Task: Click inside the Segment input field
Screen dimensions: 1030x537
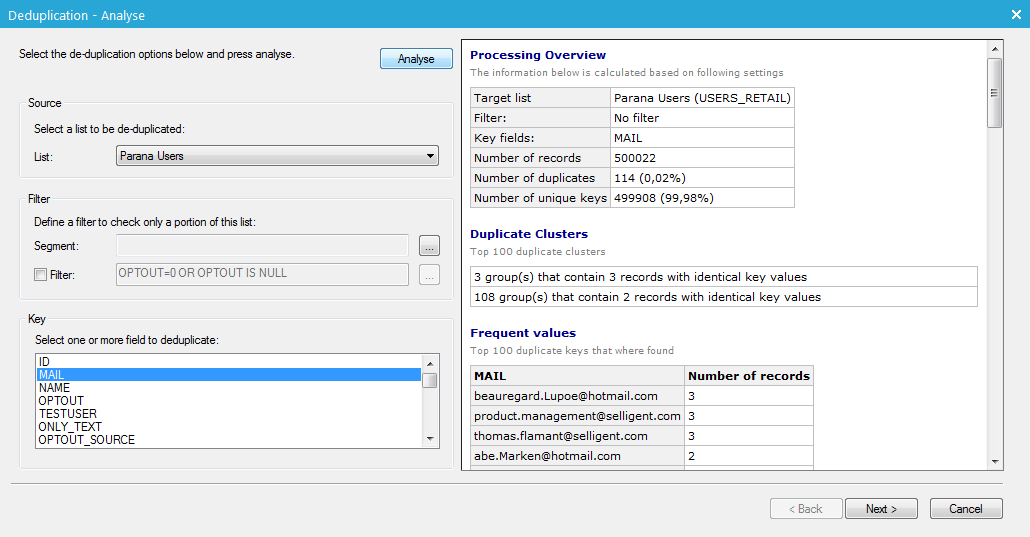Action: (x=262, y=246)
